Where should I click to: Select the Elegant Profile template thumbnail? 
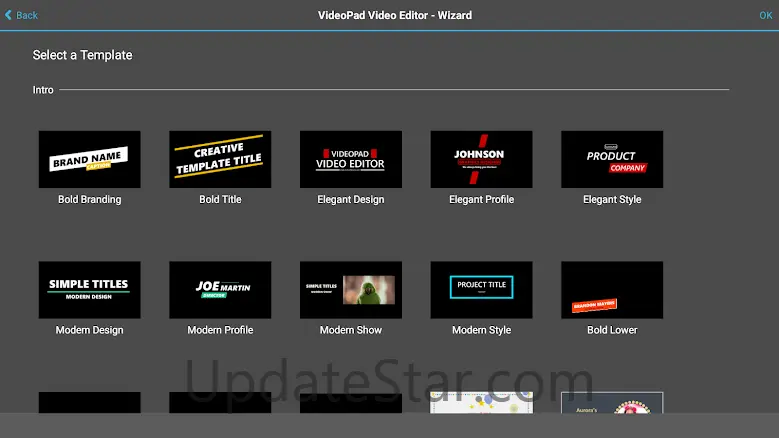pos(481,159)
